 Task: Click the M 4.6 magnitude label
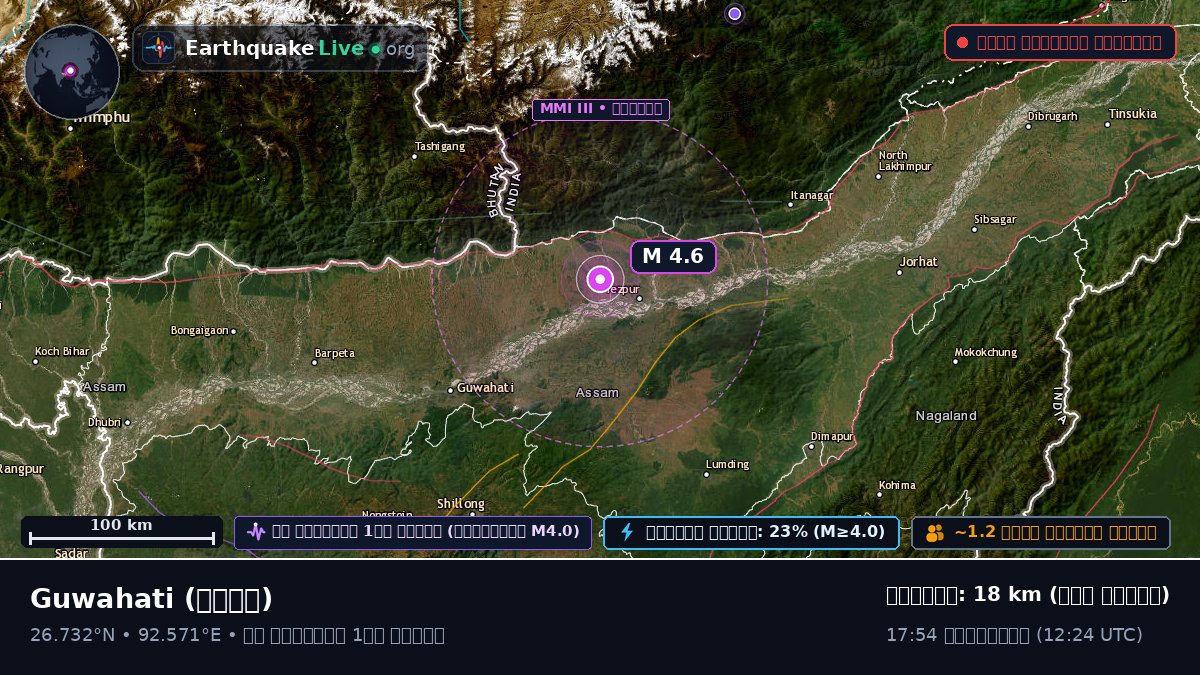673,256
